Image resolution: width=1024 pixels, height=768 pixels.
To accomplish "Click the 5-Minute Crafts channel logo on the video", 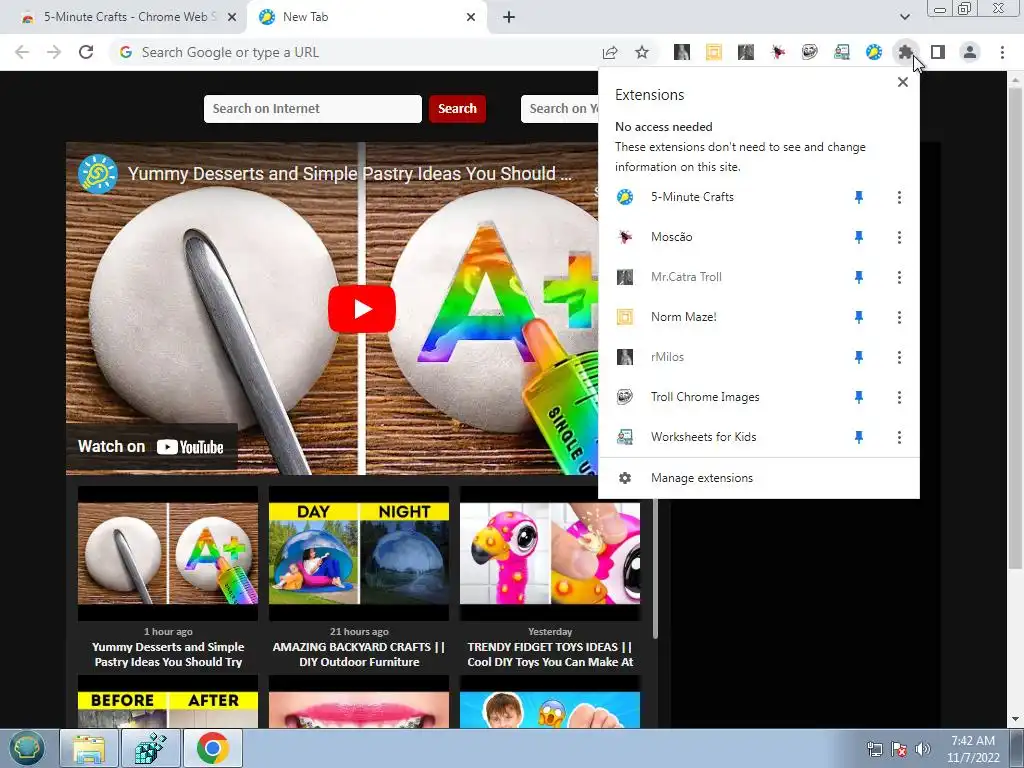I will pos(97,174).
